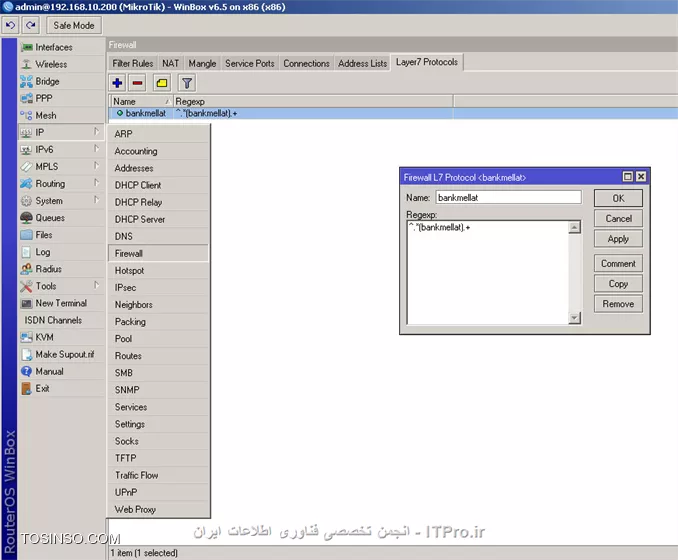
Task: Expand the IP submenu arrow
Action: [96, 131]
